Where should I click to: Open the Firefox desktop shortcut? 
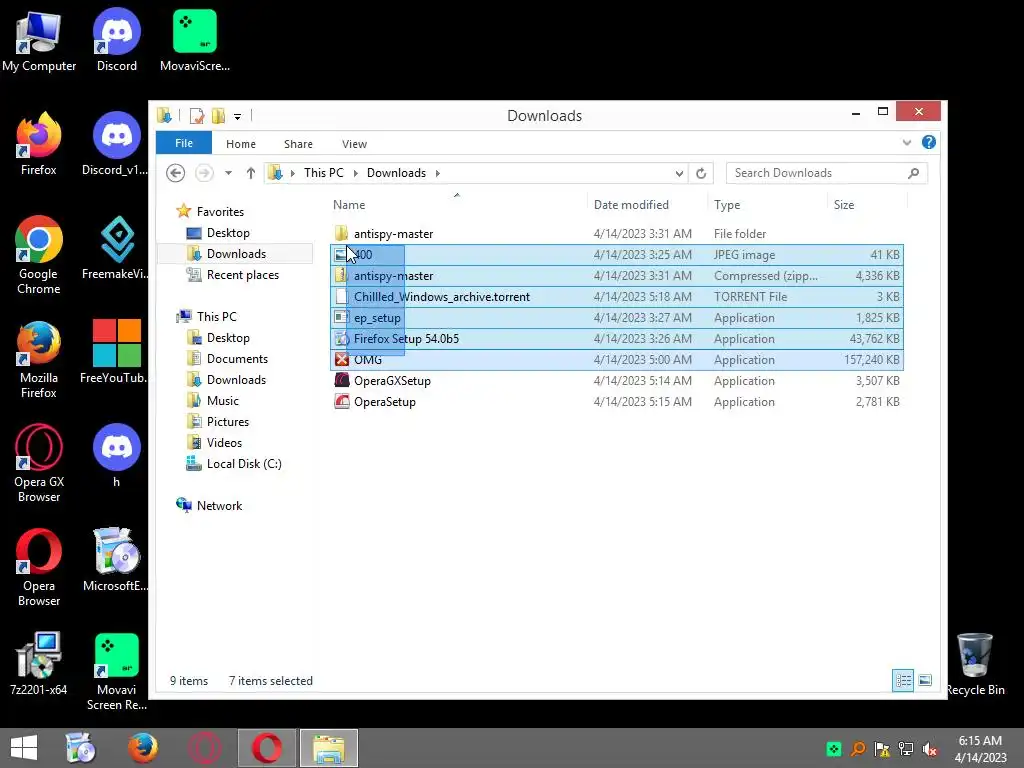(x=39, y=145)
